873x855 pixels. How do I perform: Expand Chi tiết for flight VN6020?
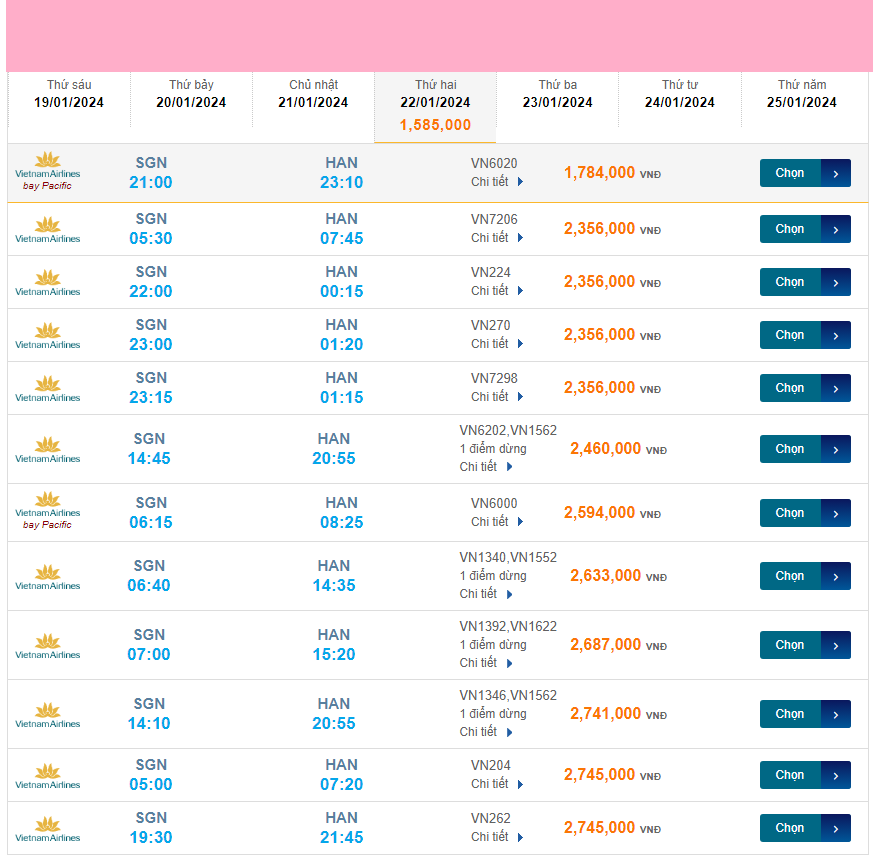[x=497, y=182]
